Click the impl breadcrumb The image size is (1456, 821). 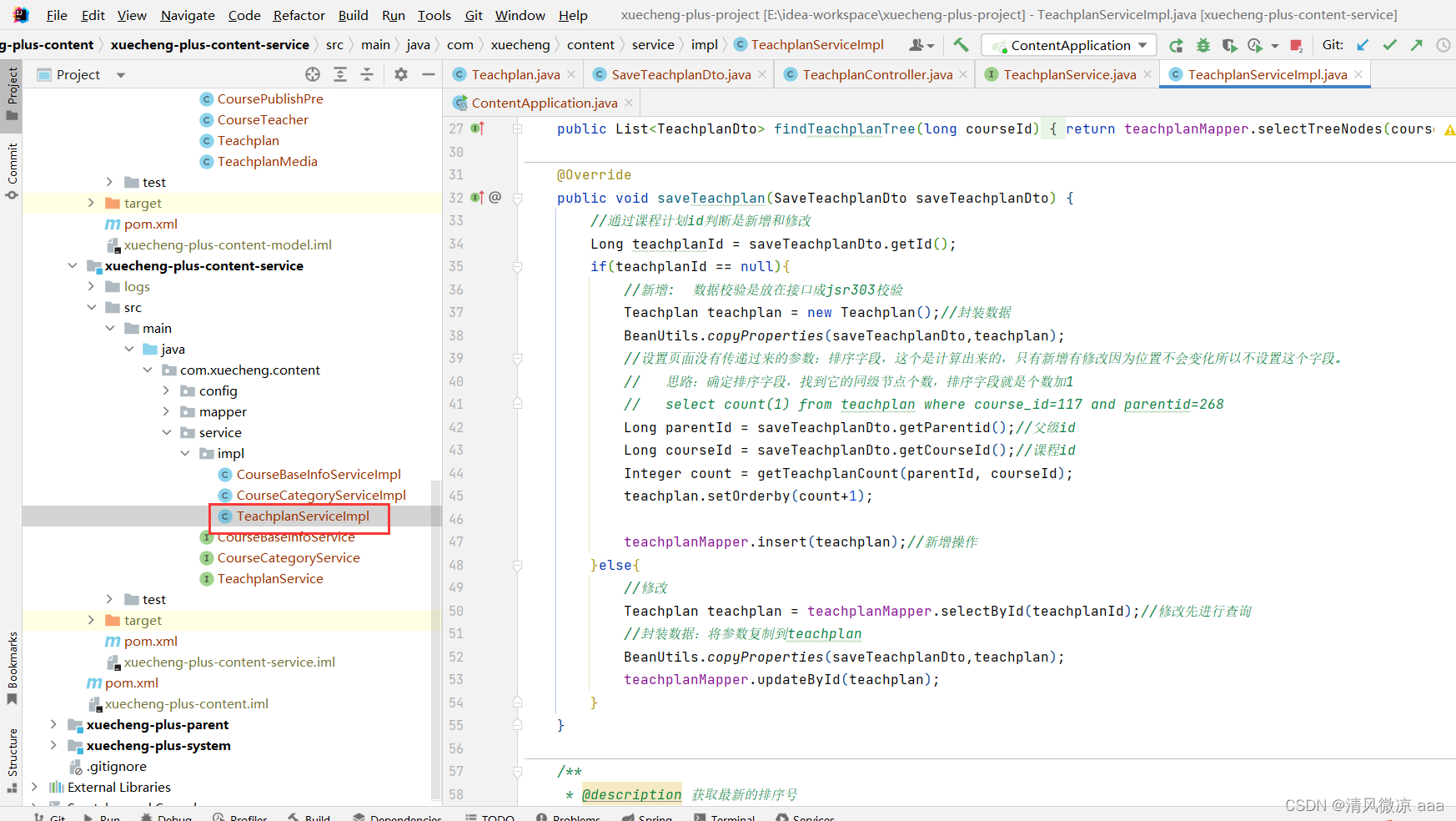click(x=704, y=45)
